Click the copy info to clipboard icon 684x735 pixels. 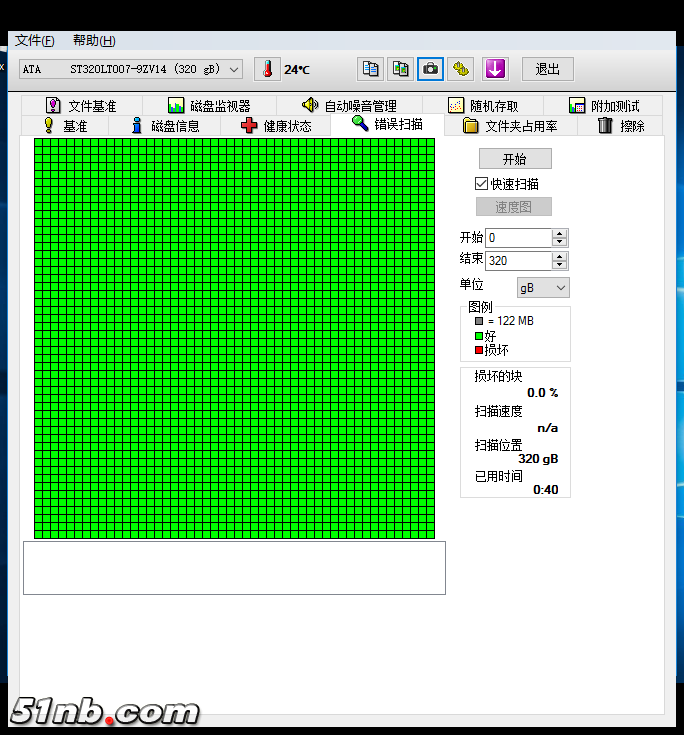[370, 69]
